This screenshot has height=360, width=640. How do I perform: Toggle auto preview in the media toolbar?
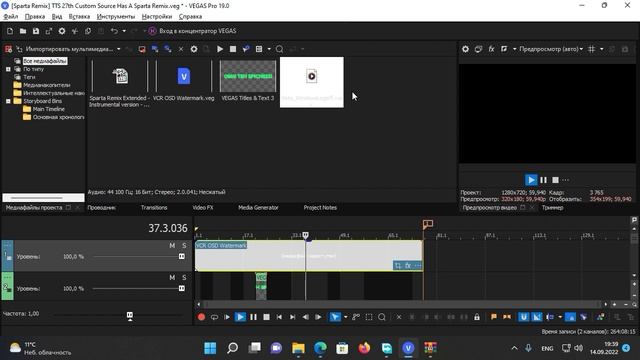[x=246, y=49]
